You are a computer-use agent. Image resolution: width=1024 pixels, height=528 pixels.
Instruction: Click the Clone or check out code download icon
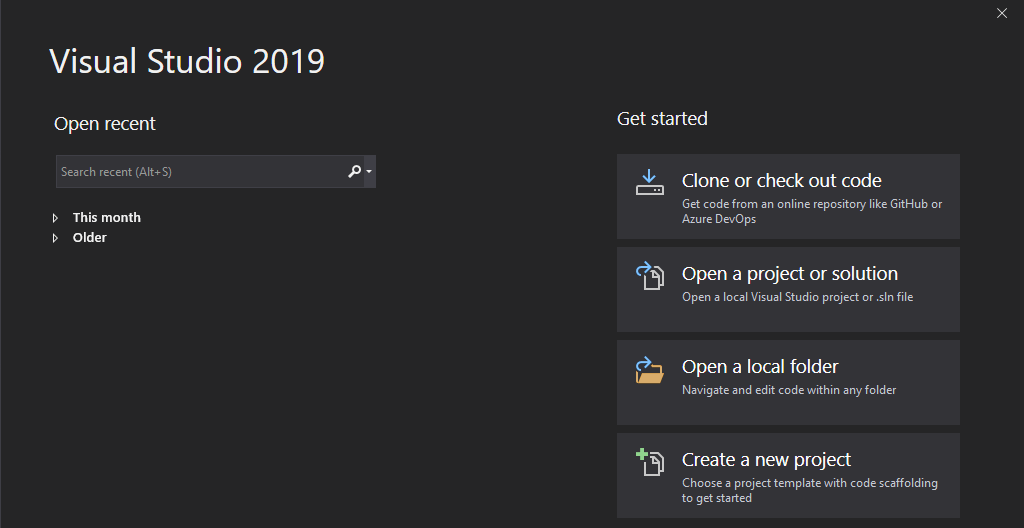click(x=649, y=183)
